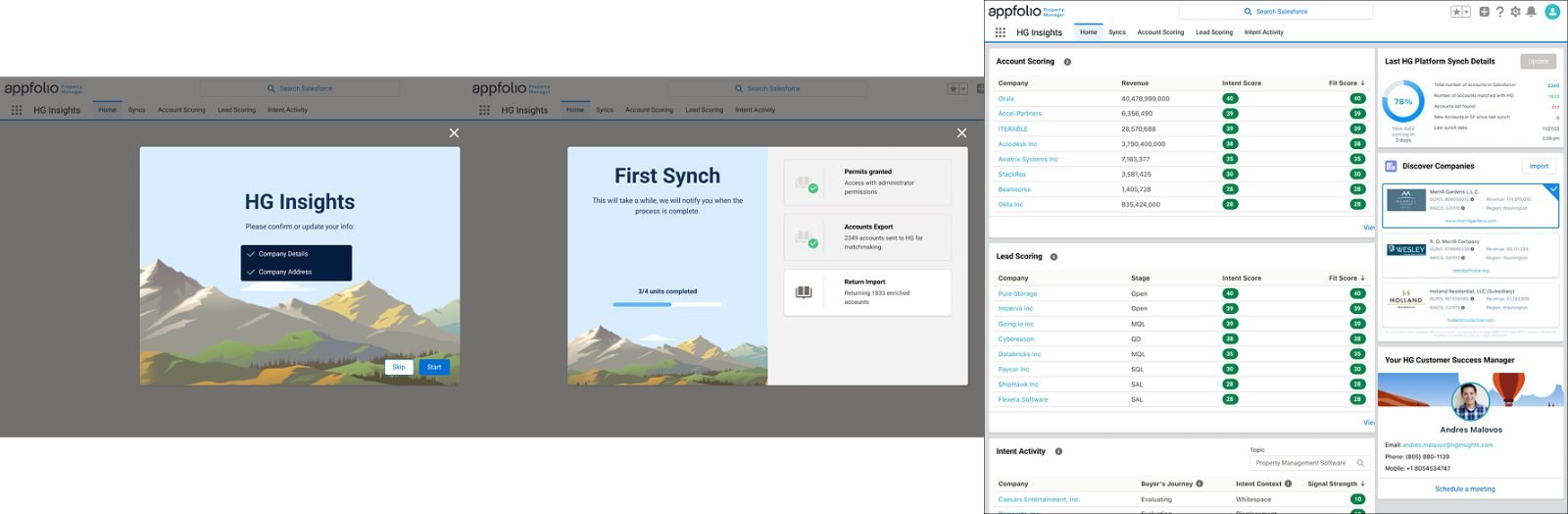Open the Schedule a meeting link
Screen dimensions: 1568x514
click(1465, 488)
